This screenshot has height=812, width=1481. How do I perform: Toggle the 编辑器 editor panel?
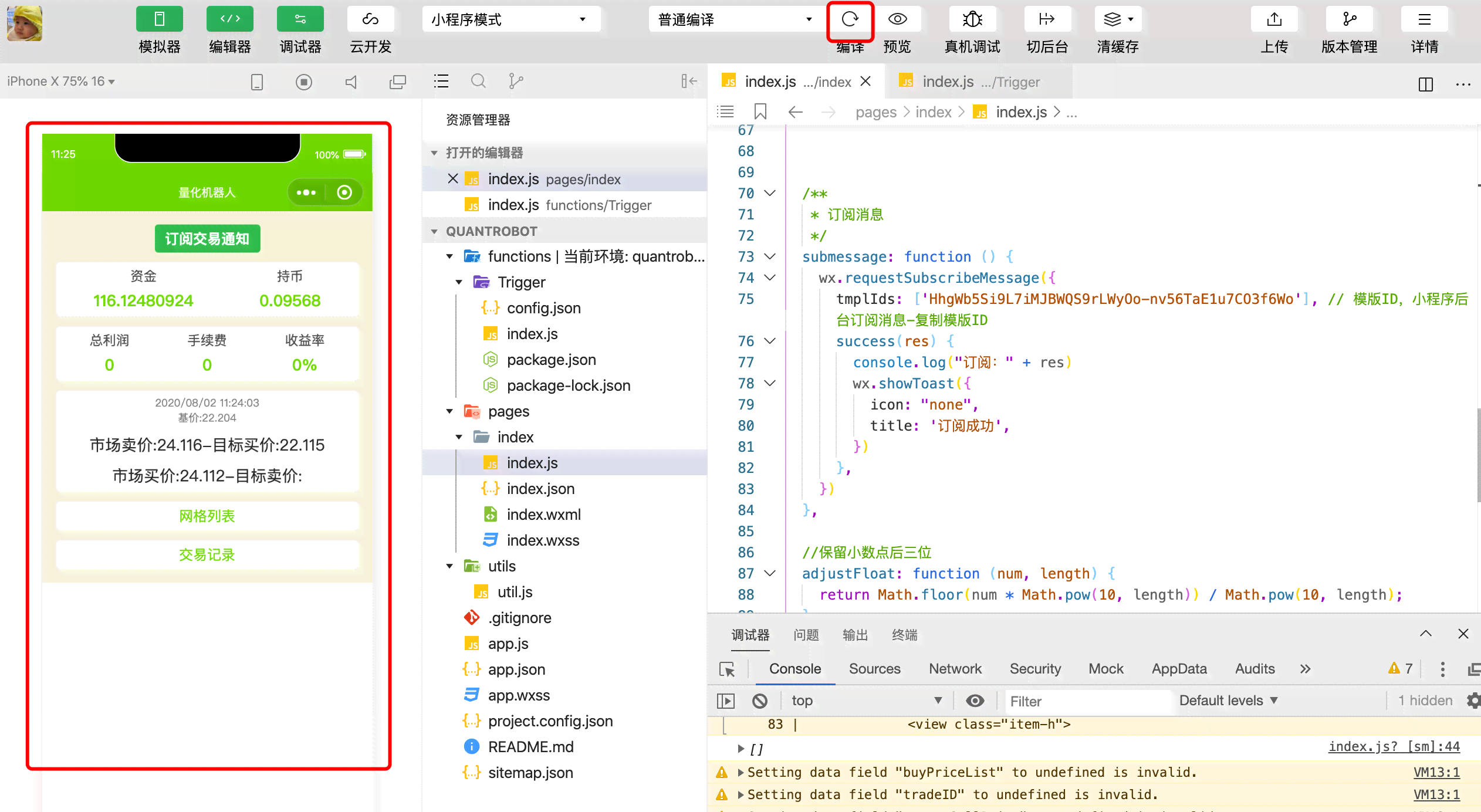coord(229,19)
